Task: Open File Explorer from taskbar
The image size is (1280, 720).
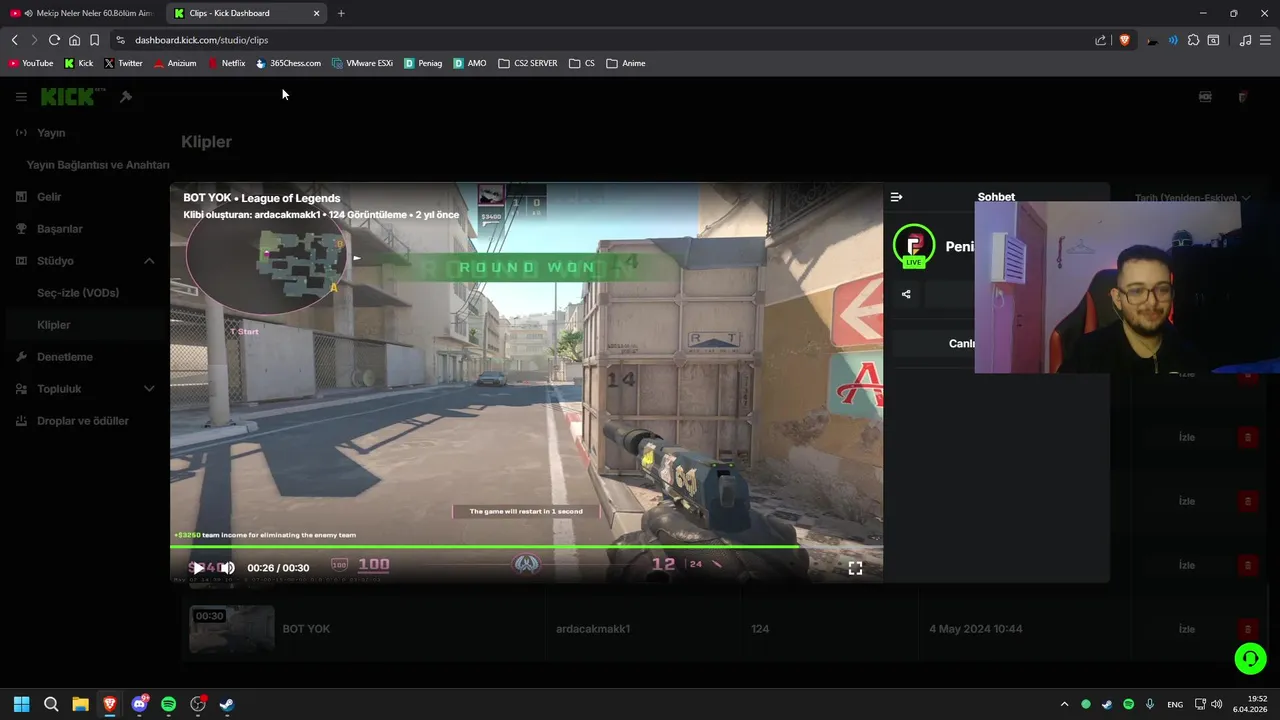Action: point(80,704)
